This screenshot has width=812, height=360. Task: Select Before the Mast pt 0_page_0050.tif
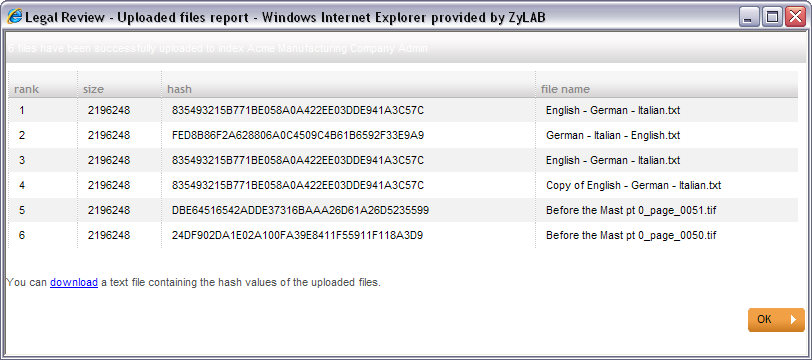pos(631,236)
